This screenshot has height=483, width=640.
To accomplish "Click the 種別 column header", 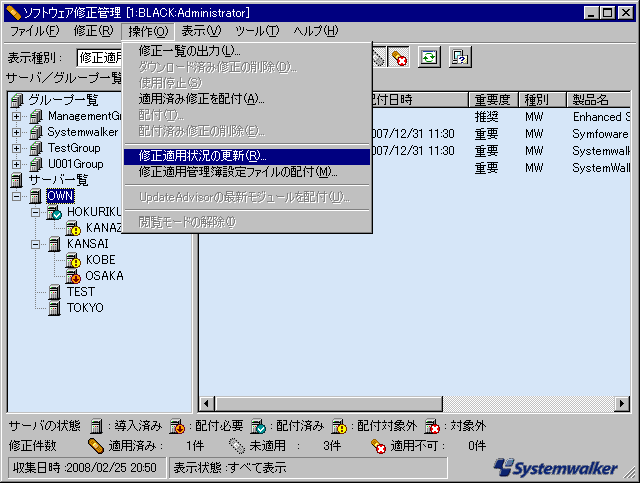I will point(542,100).
